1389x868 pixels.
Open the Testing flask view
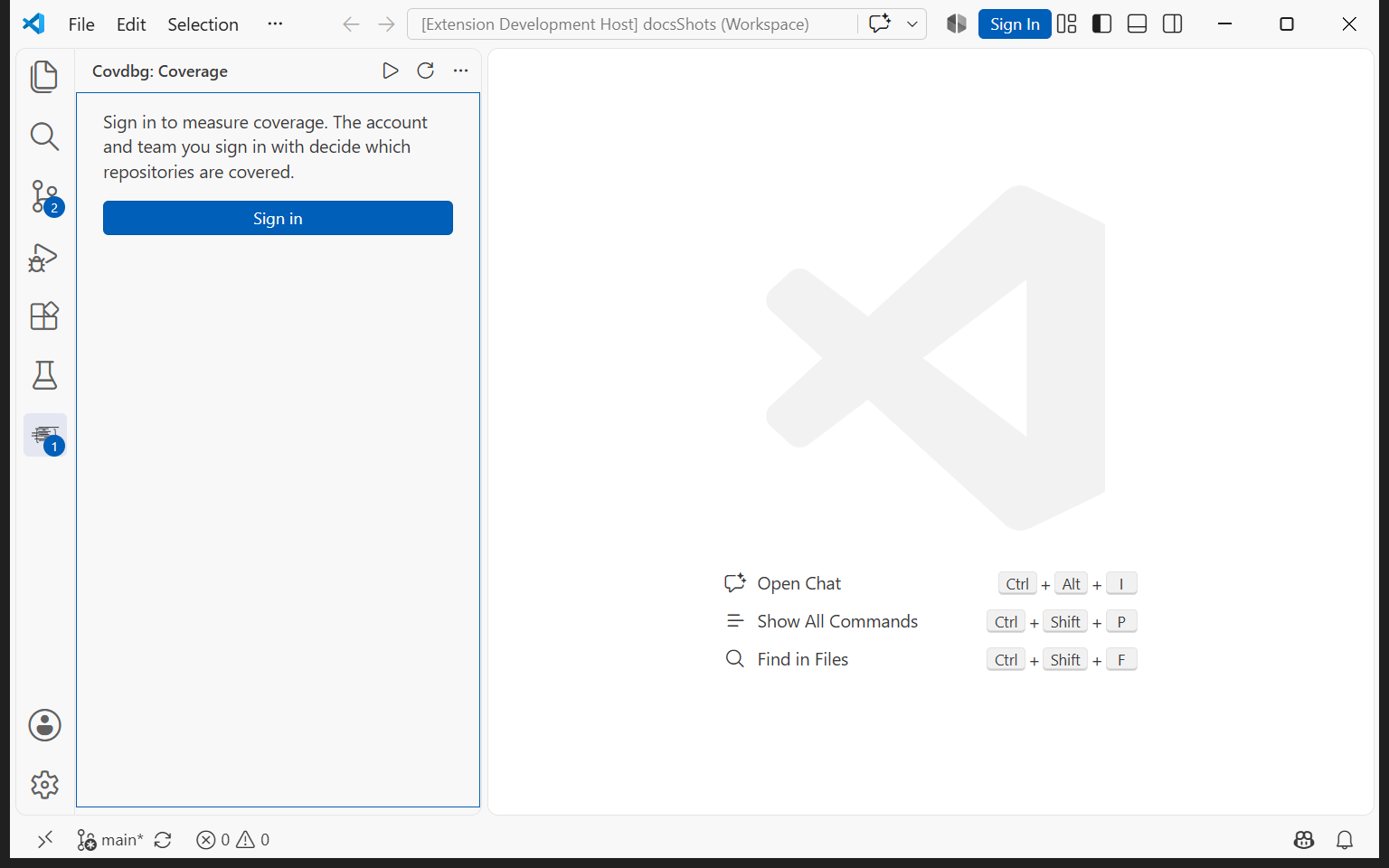(44, 375)
